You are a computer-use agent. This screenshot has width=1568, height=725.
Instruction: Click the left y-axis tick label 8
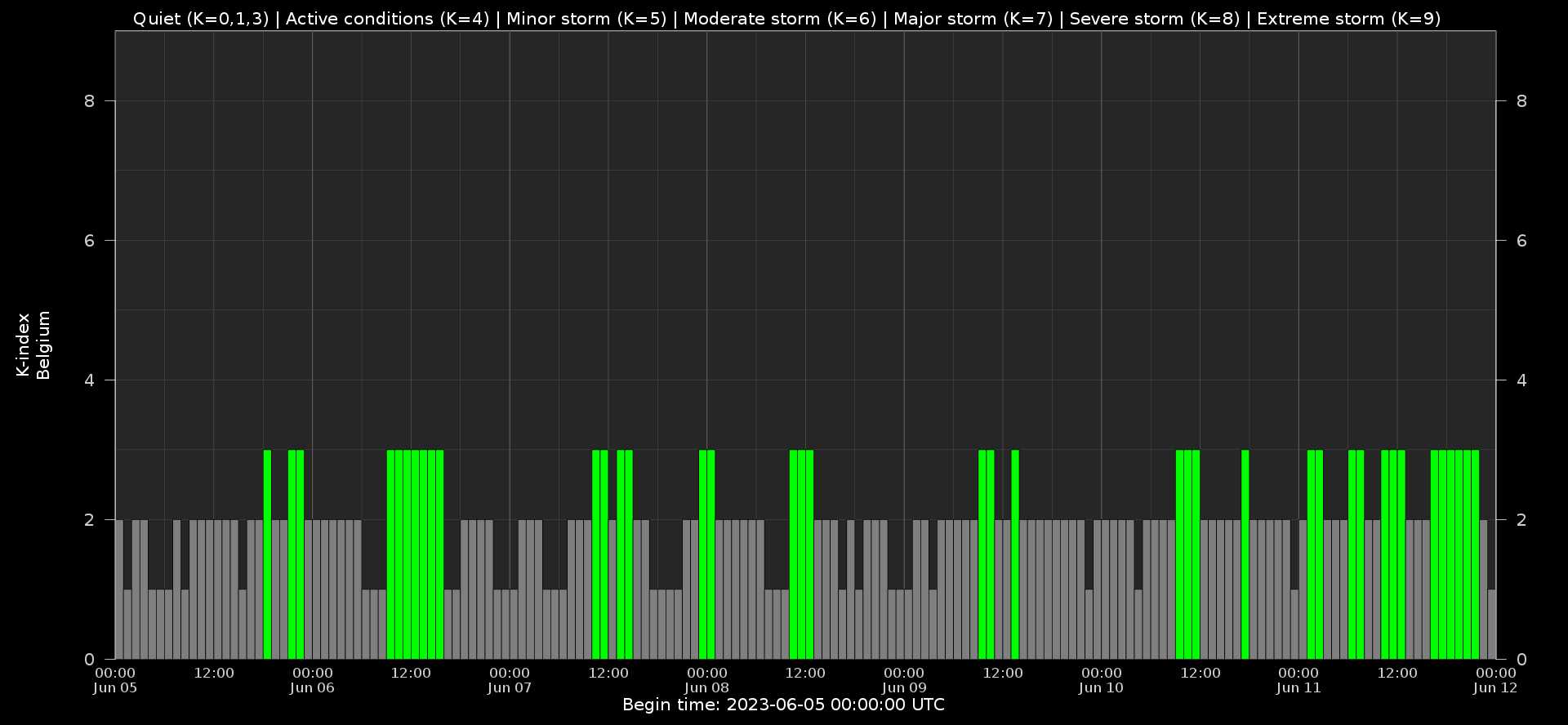click(89, 101)
